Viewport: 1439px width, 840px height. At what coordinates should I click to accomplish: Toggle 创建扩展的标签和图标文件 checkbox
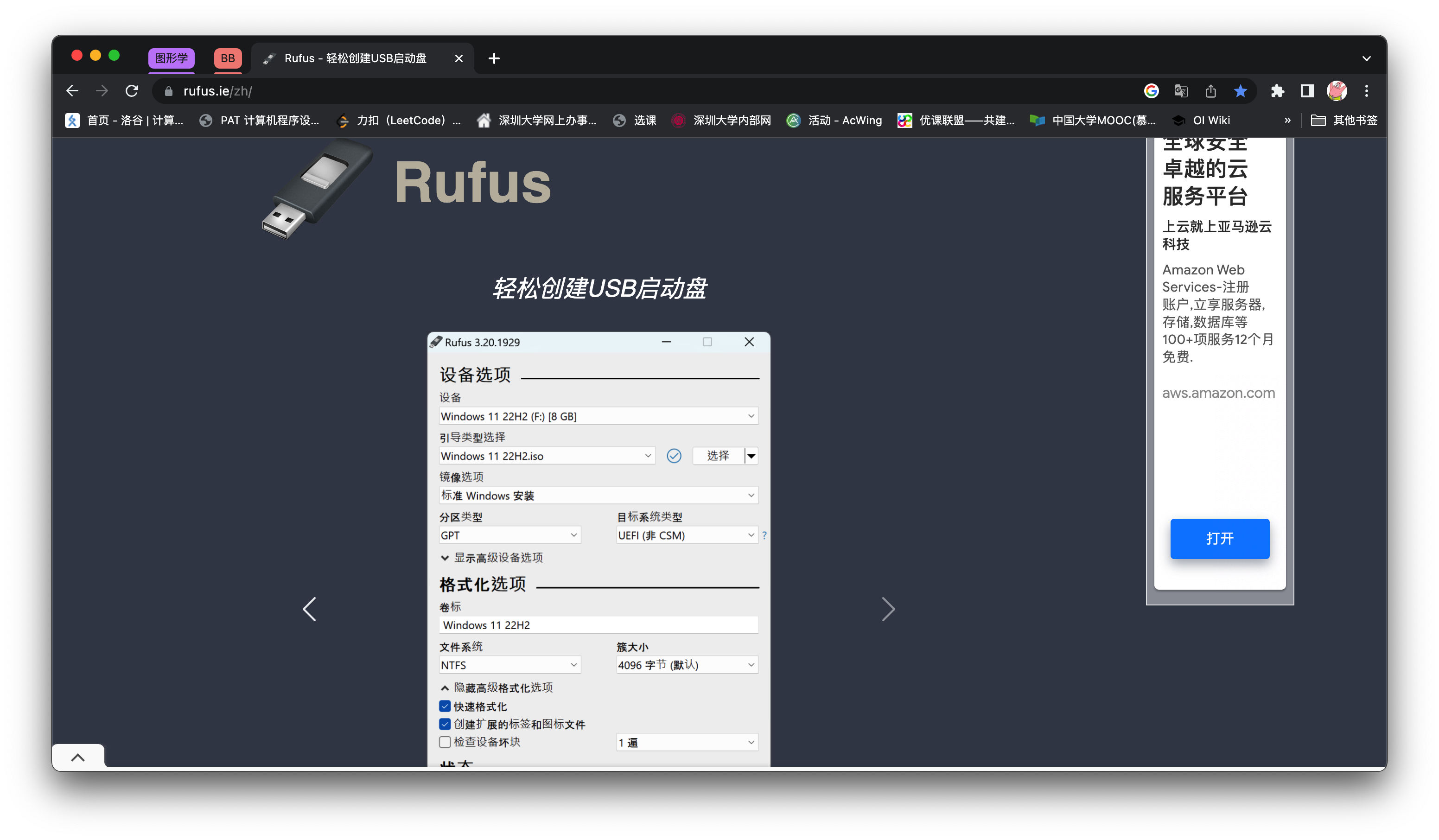pos(445,724)
